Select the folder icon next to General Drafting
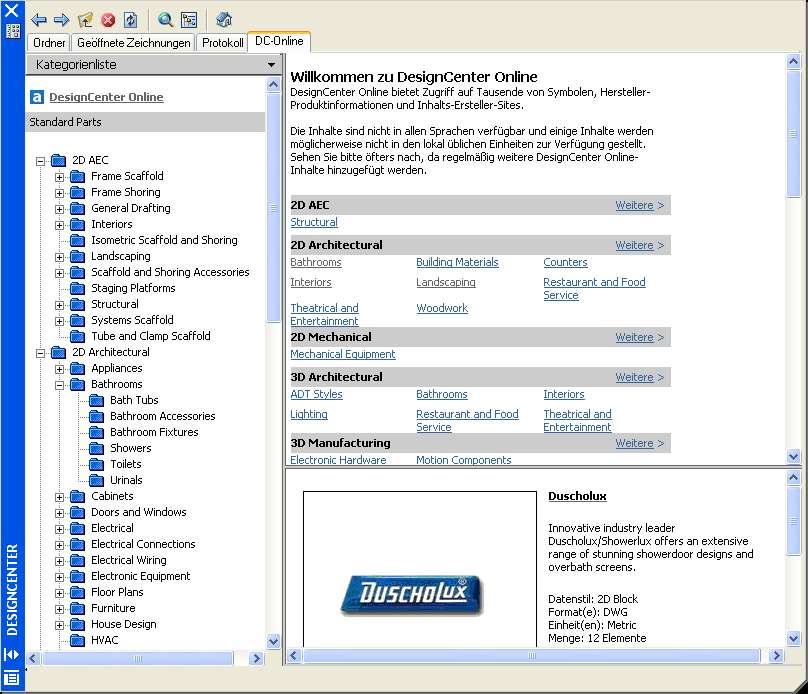Screen dimensions: 808x694 tap(77, 208)
